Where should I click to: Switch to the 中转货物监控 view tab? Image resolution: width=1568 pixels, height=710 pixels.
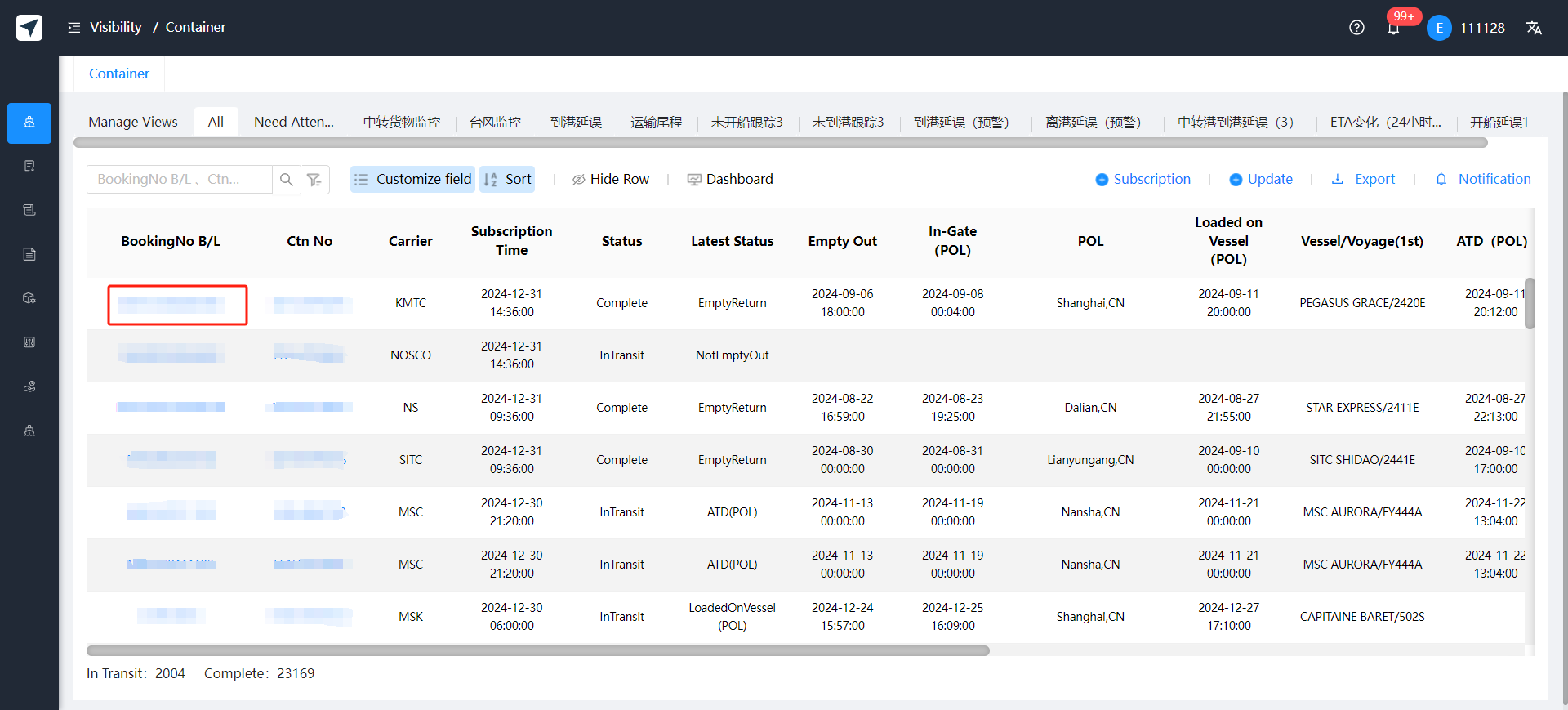click(402, 122)
